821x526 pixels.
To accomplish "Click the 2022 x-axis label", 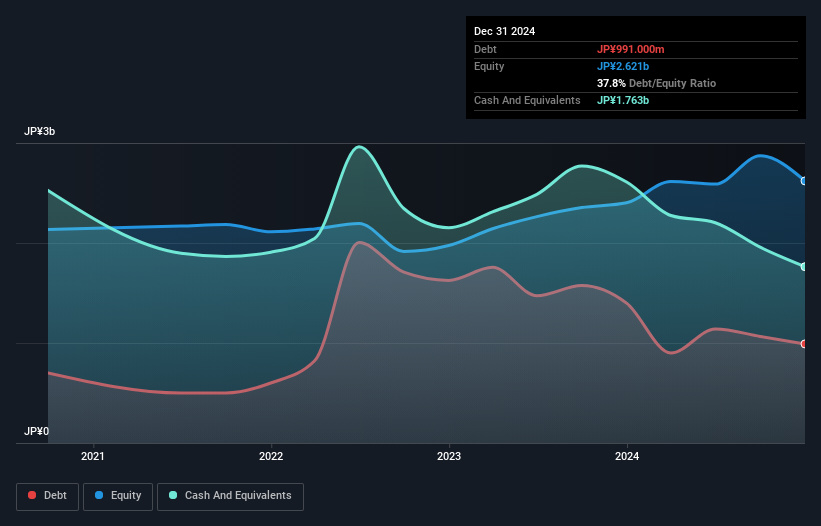I will point(271,456).
